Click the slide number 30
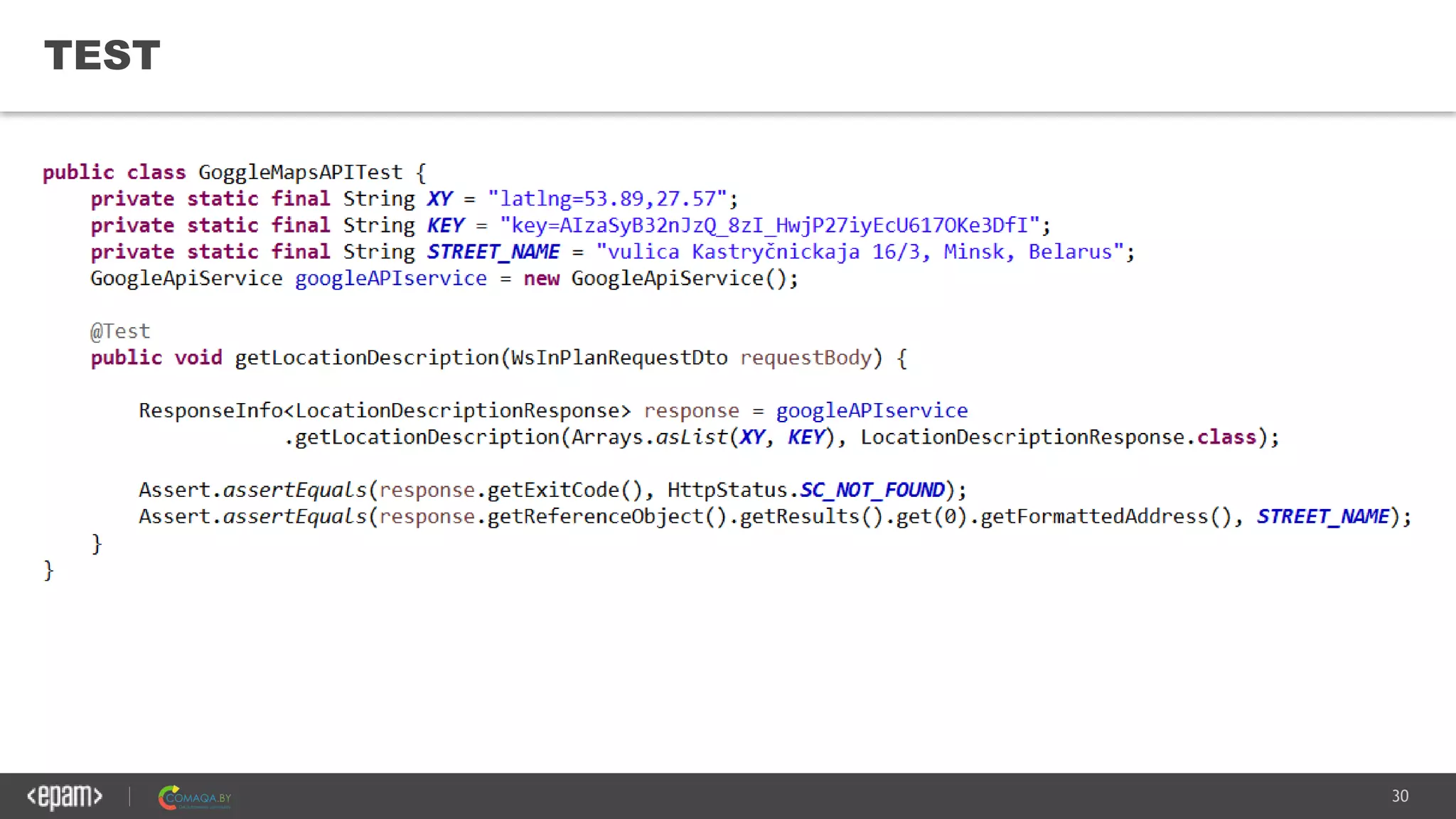Viewport: 1456px width, 819px height. coord(1399,796)
